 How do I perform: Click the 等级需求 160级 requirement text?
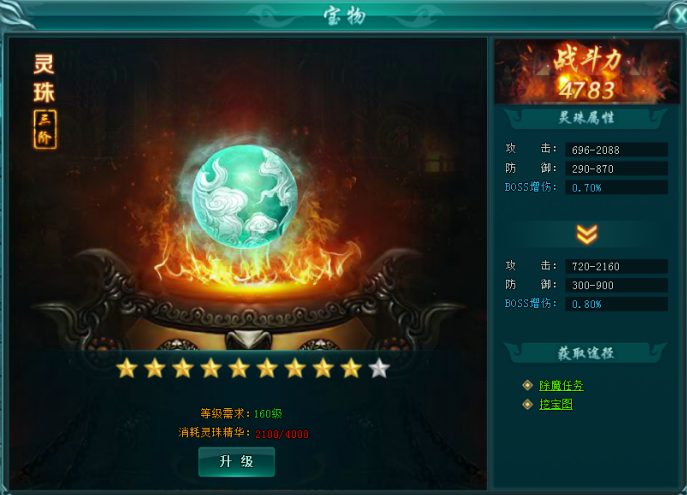[241, 413]
